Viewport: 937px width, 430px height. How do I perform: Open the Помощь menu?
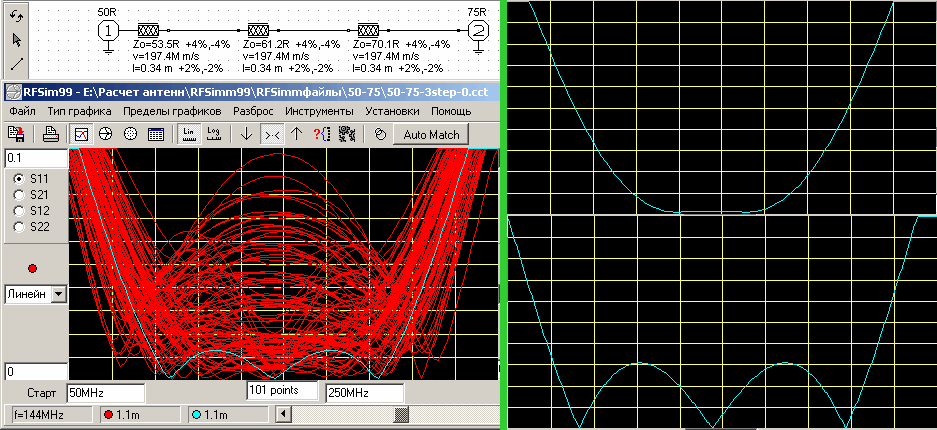(x=452, y=111)
